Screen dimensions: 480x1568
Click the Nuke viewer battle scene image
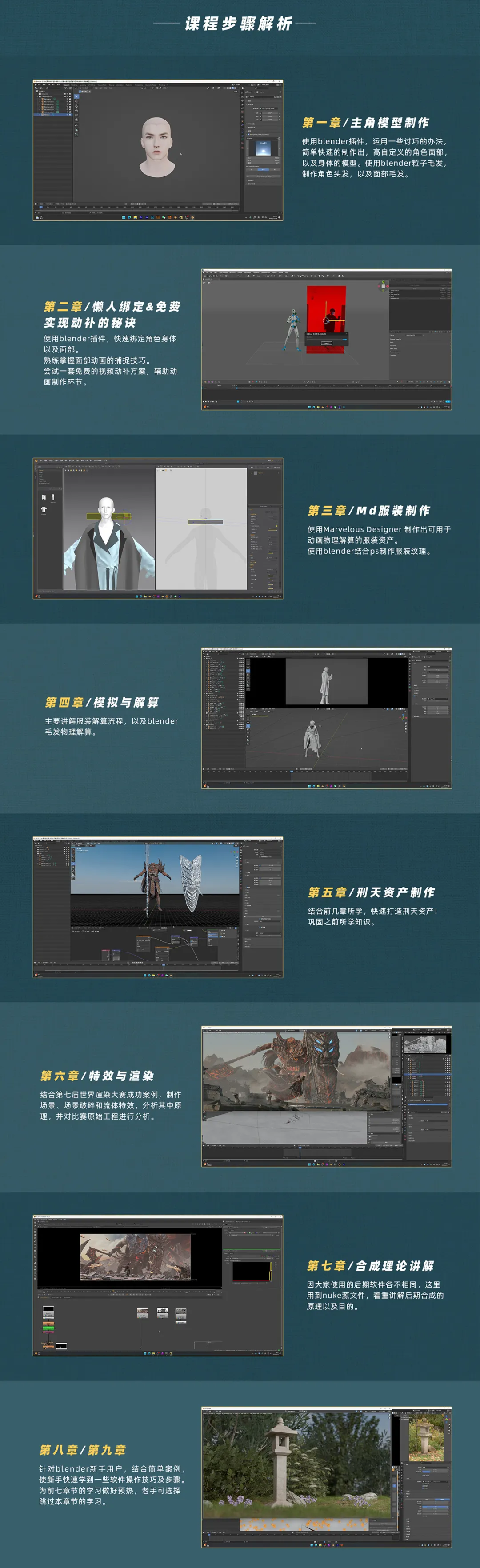[x=135, y=1258]
